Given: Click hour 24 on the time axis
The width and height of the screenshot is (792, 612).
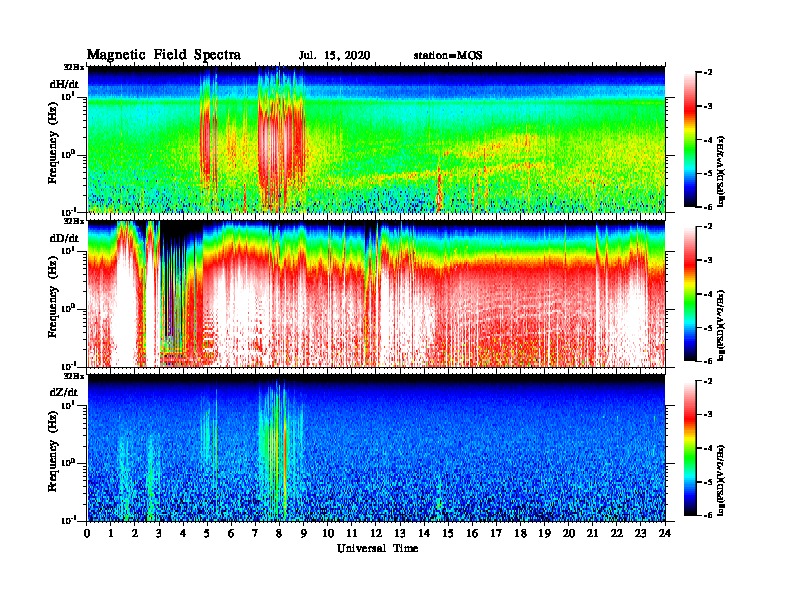Looking at the screenshot, I should pyautogui.click(x=665, y=534).
